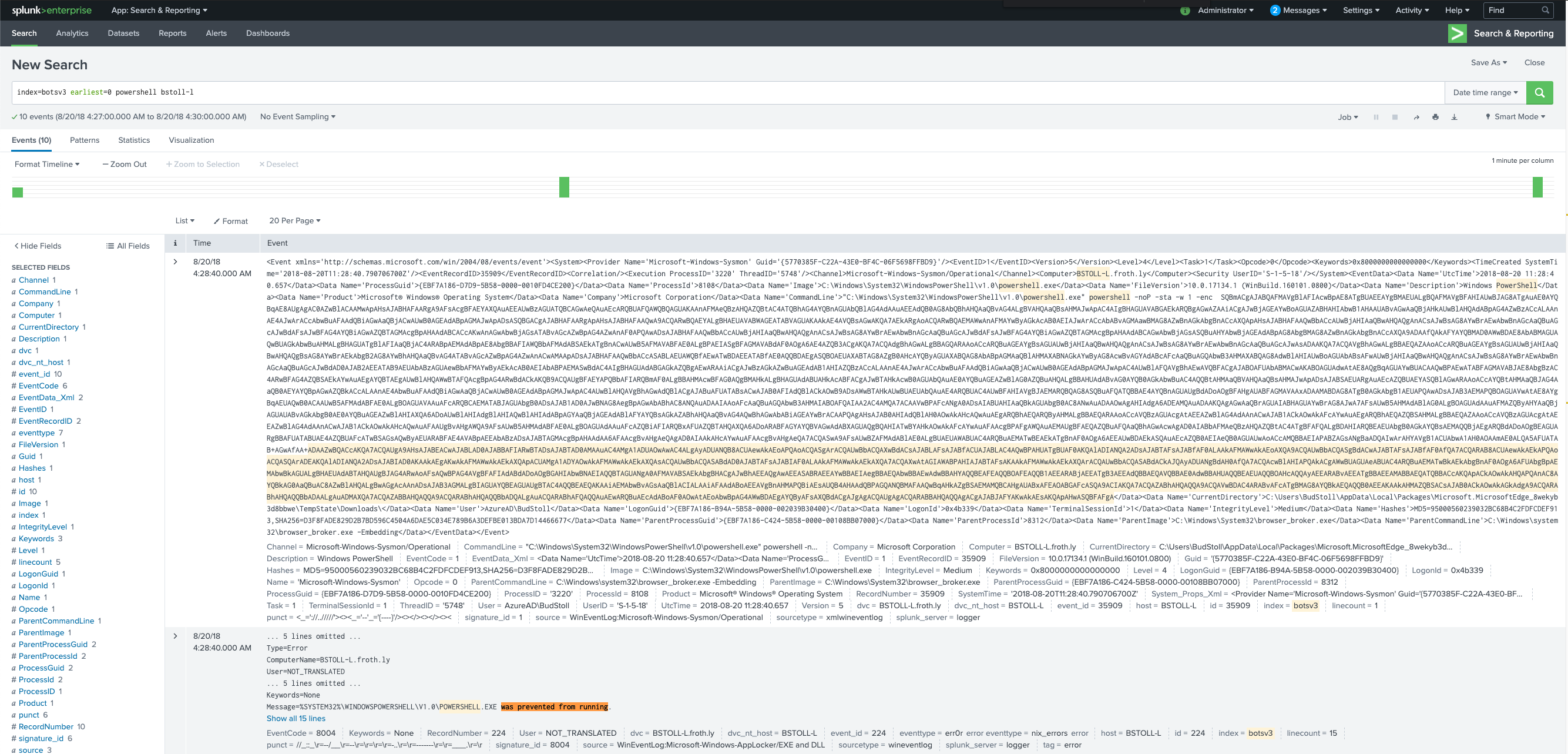Expand the 4:28:40 Sysmon event row
Image resolution: width=1568 pixels, height=754 pixels.
tap(175, 262)
